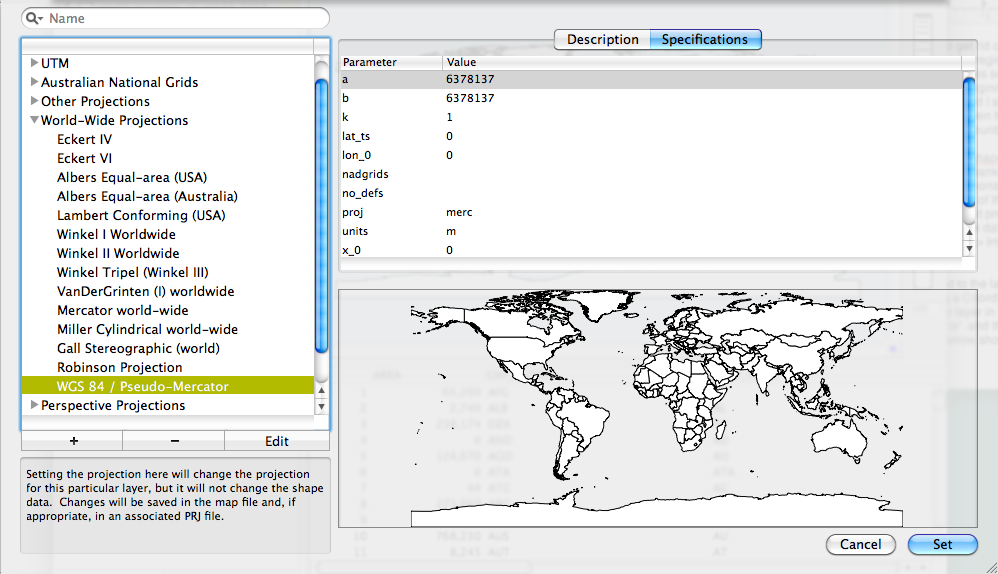Select Robinson Projection in the list
This screenshot has width=998, height=574.
point(119,367)
